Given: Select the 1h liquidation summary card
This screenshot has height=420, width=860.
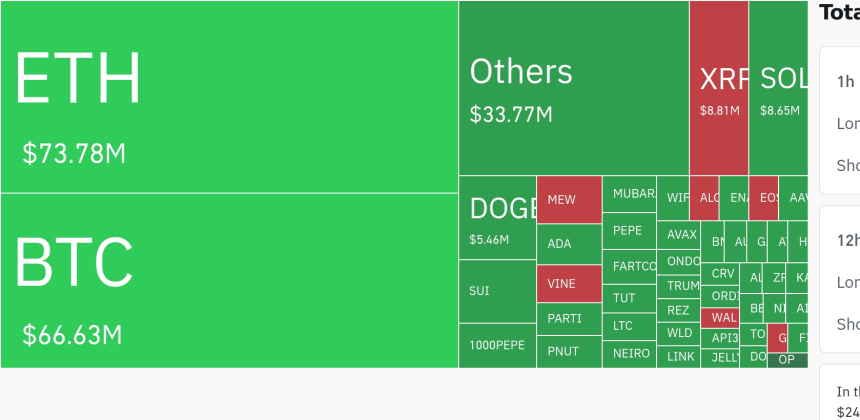Looking at the screenshot, I should pyautogui.click(x=840, y=120).
